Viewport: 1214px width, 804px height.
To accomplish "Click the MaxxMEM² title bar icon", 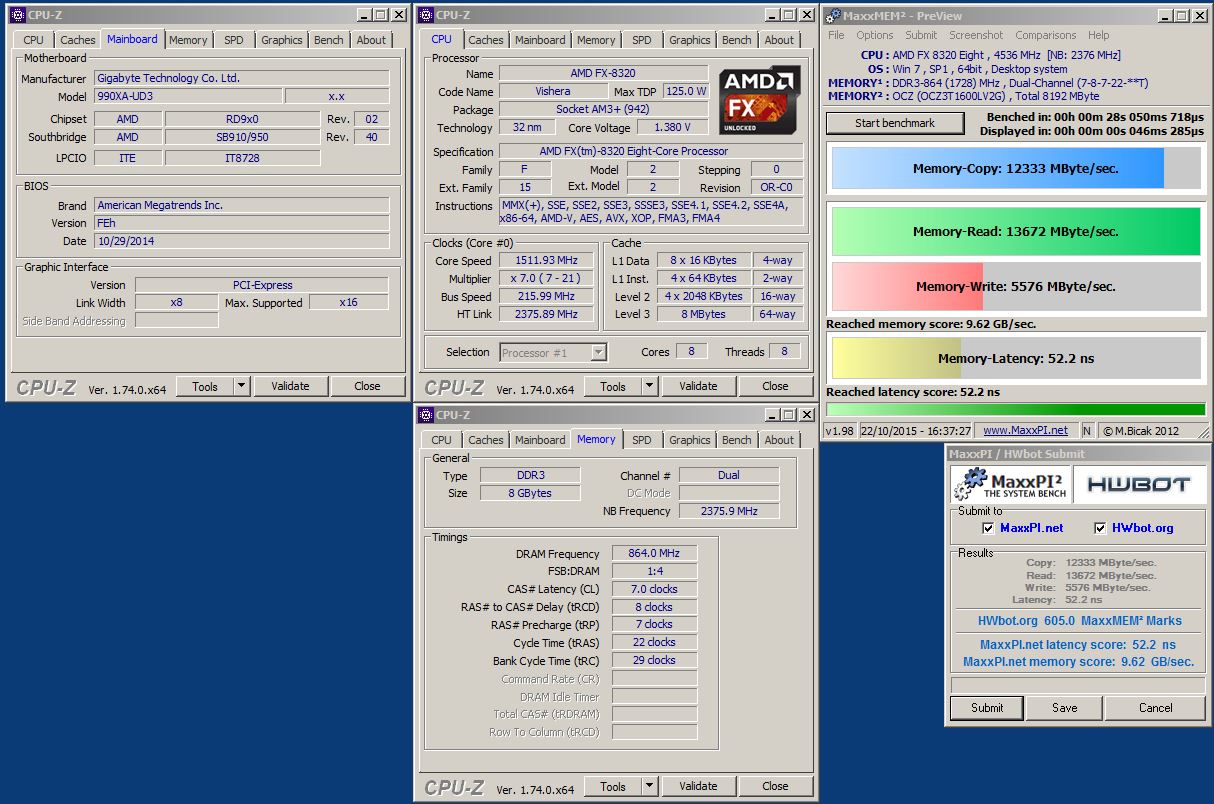I will tap(832, 15).
